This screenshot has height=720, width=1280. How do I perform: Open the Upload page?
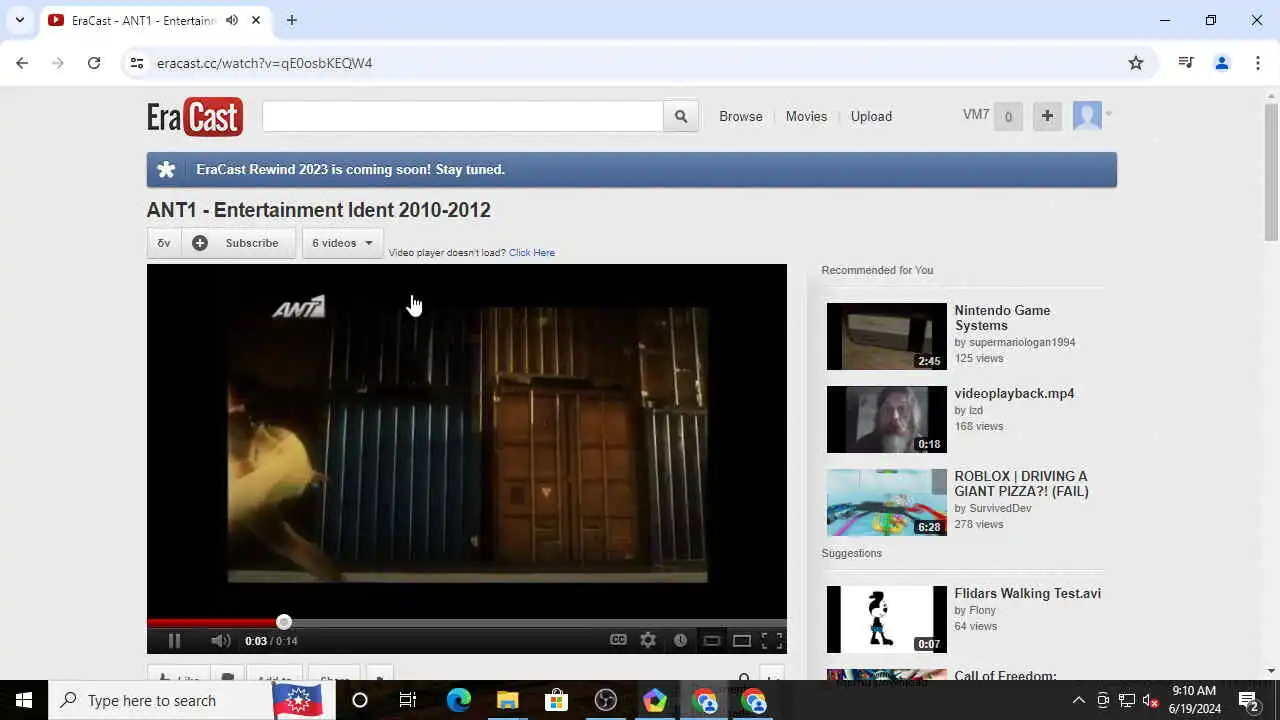[871, 116]
